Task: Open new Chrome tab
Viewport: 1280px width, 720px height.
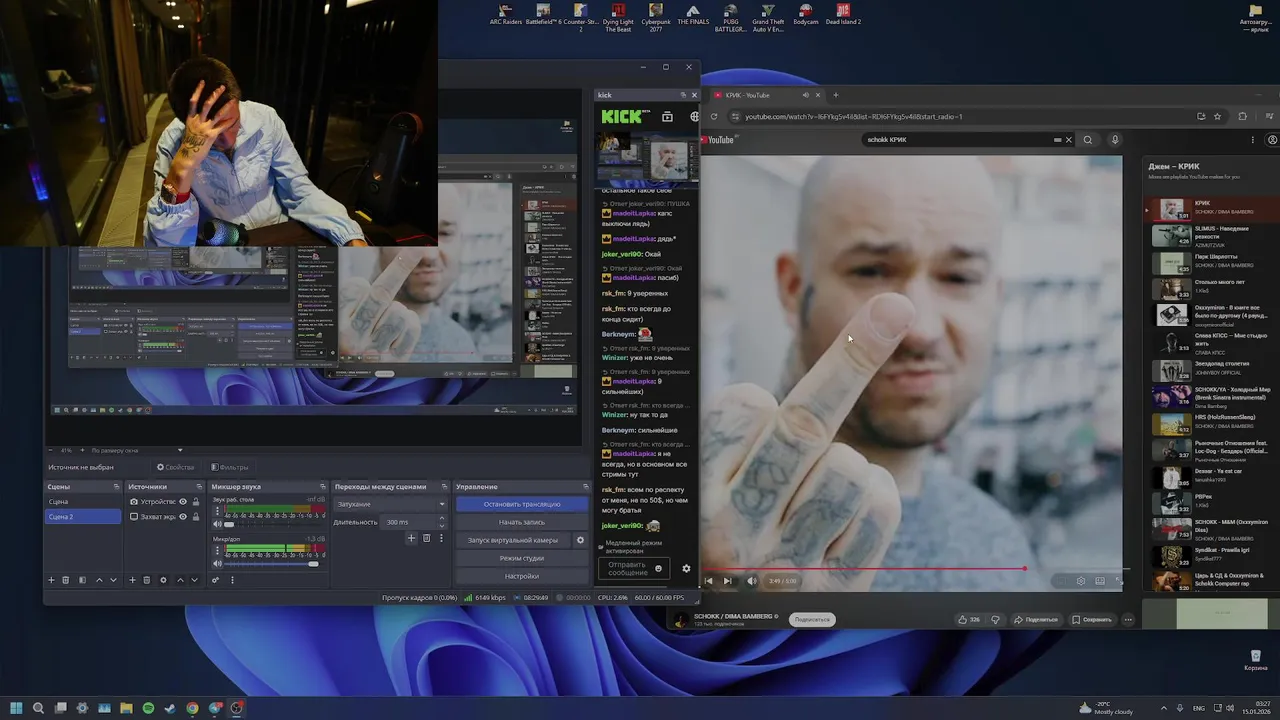Action: (x=835, y=95)
